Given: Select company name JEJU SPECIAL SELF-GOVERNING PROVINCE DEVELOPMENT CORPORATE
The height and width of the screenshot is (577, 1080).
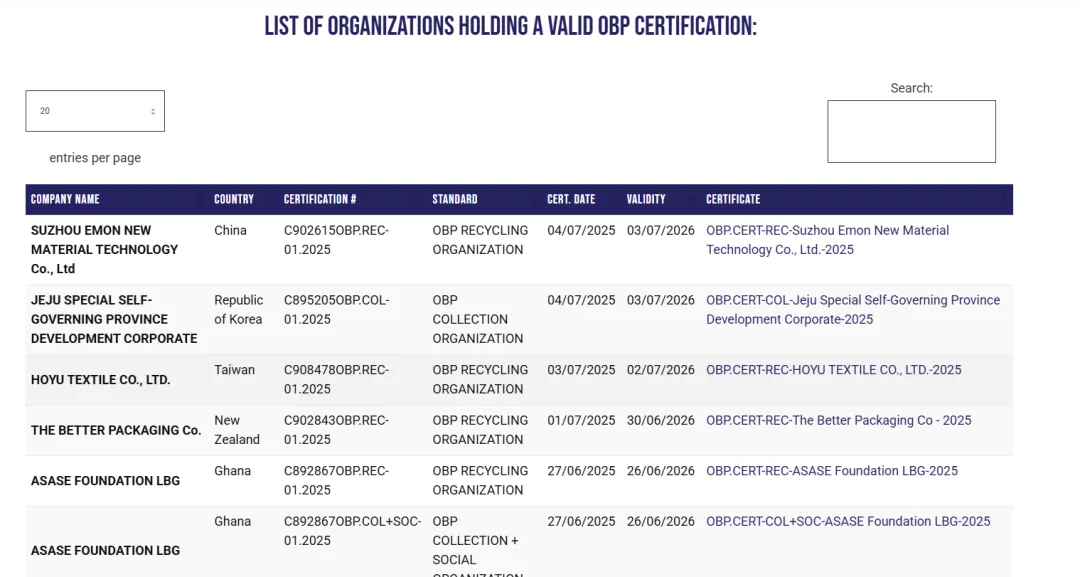Looking at the screenshot, I should coord(114,319).
